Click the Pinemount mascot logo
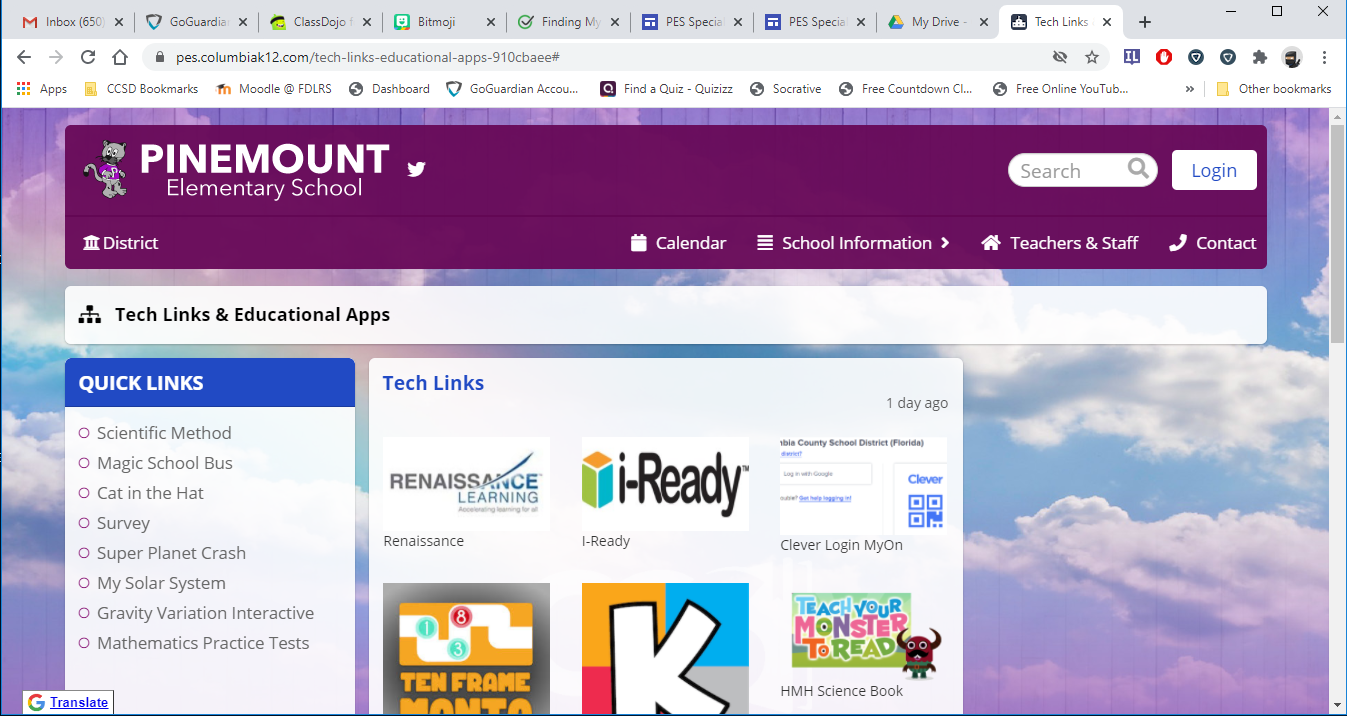 tap(106, 169)
